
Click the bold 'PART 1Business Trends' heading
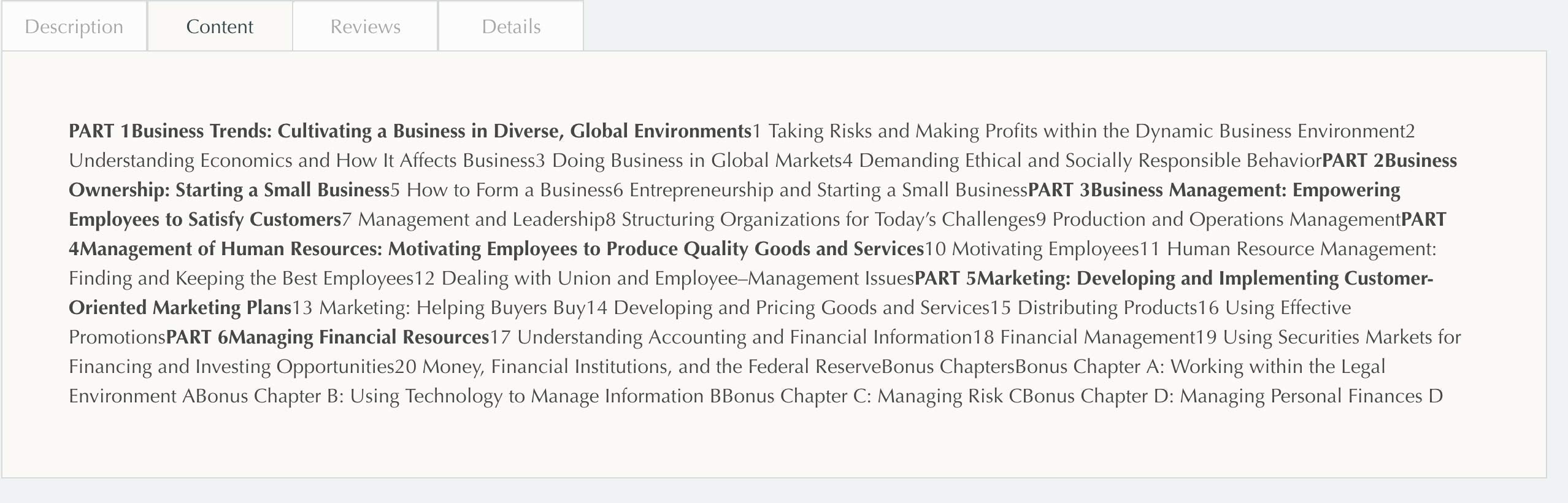(x=410, y=131)
